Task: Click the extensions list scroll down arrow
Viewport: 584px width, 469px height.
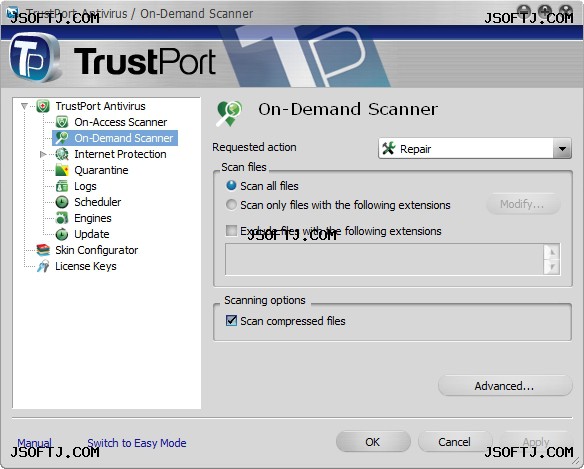Action: click(x=552, y=267)
